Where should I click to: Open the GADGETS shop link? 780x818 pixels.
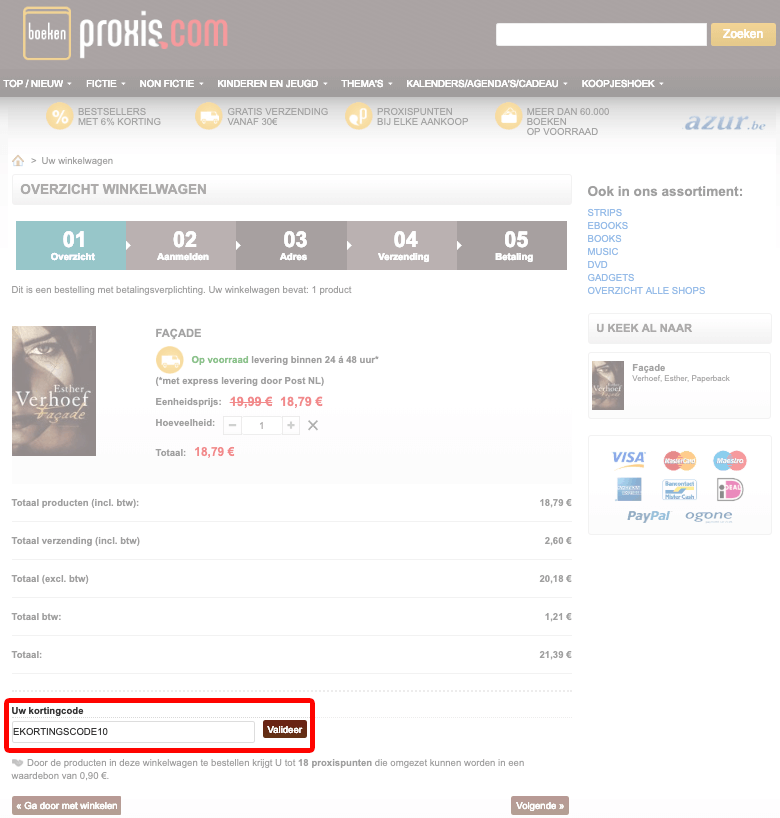pyautogui.click(x=611, y=278)
